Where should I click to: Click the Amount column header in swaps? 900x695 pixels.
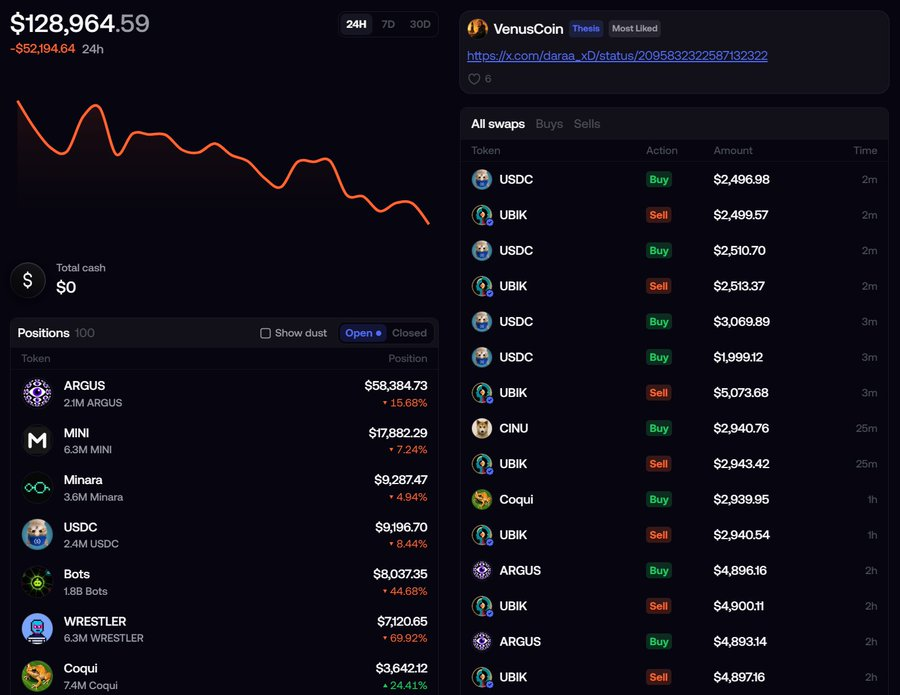732,151
